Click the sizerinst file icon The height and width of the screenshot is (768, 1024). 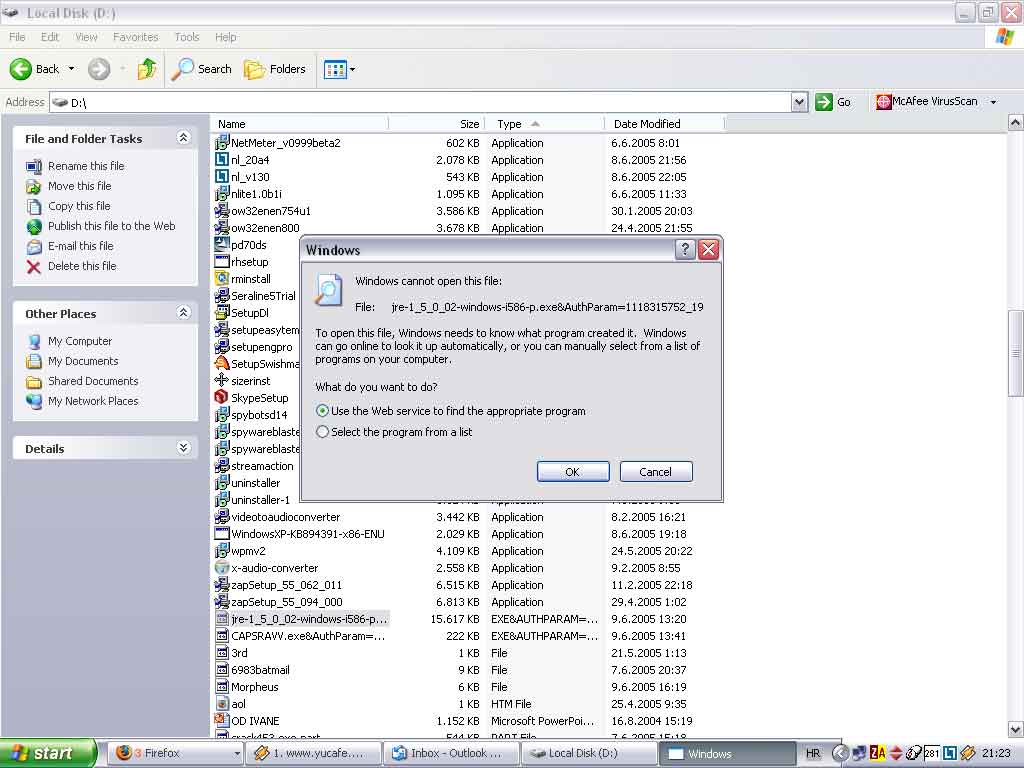point(221,380)
